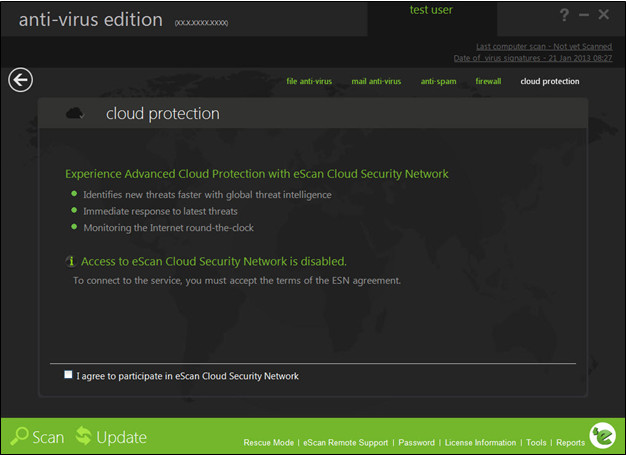The image size is (626, 455).
Task: Open Rescue Mode link
Action: [269, 443]
